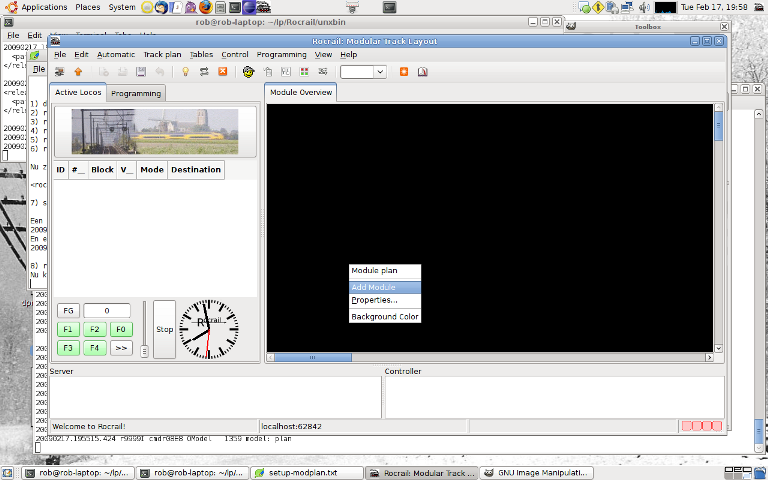The width and height of the screenshot is (768, 480).
Task: Click the orange emergency stop X icon
Action: (x=223, y=72)
